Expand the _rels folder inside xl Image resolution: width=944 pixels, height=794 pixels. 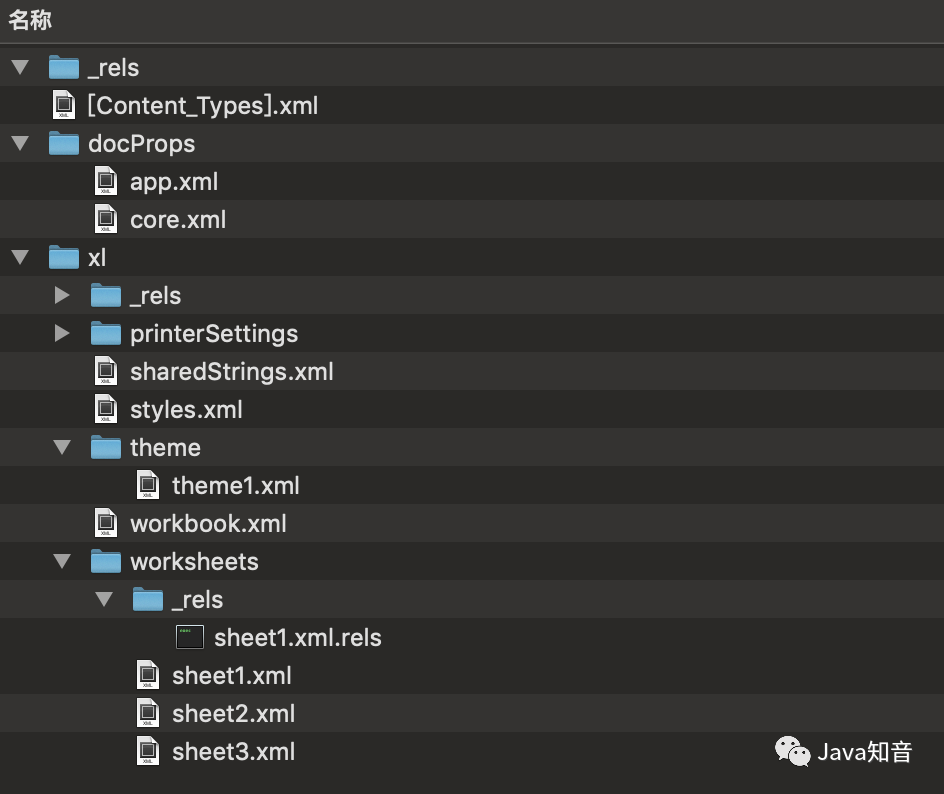pos(62,296)
